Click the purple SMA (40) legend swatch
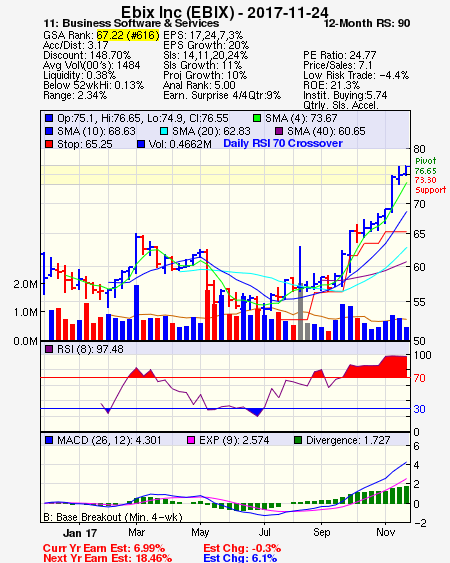Screen dimensions: 450x563 tap(279, 131)
